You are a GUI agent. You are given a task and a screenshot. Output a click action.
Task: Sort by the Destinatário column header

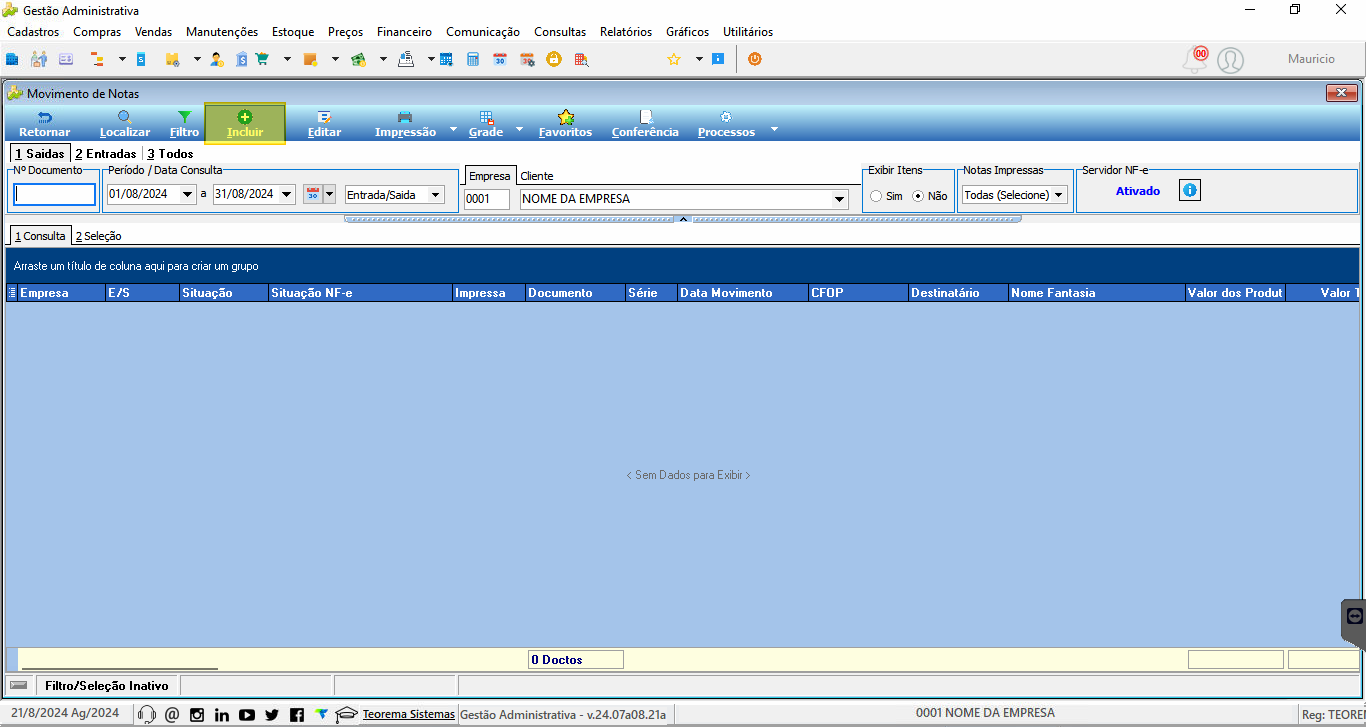point(958,293)
